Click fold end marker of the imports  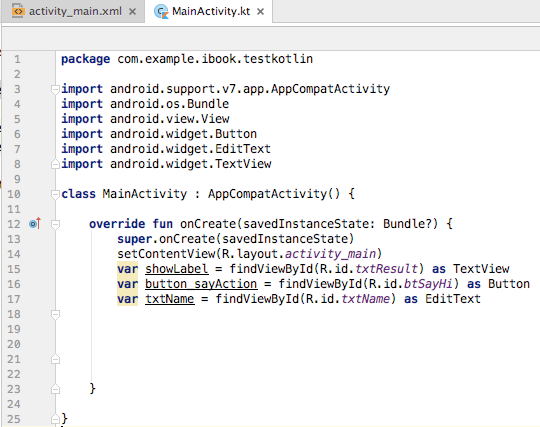coord(55,164)
